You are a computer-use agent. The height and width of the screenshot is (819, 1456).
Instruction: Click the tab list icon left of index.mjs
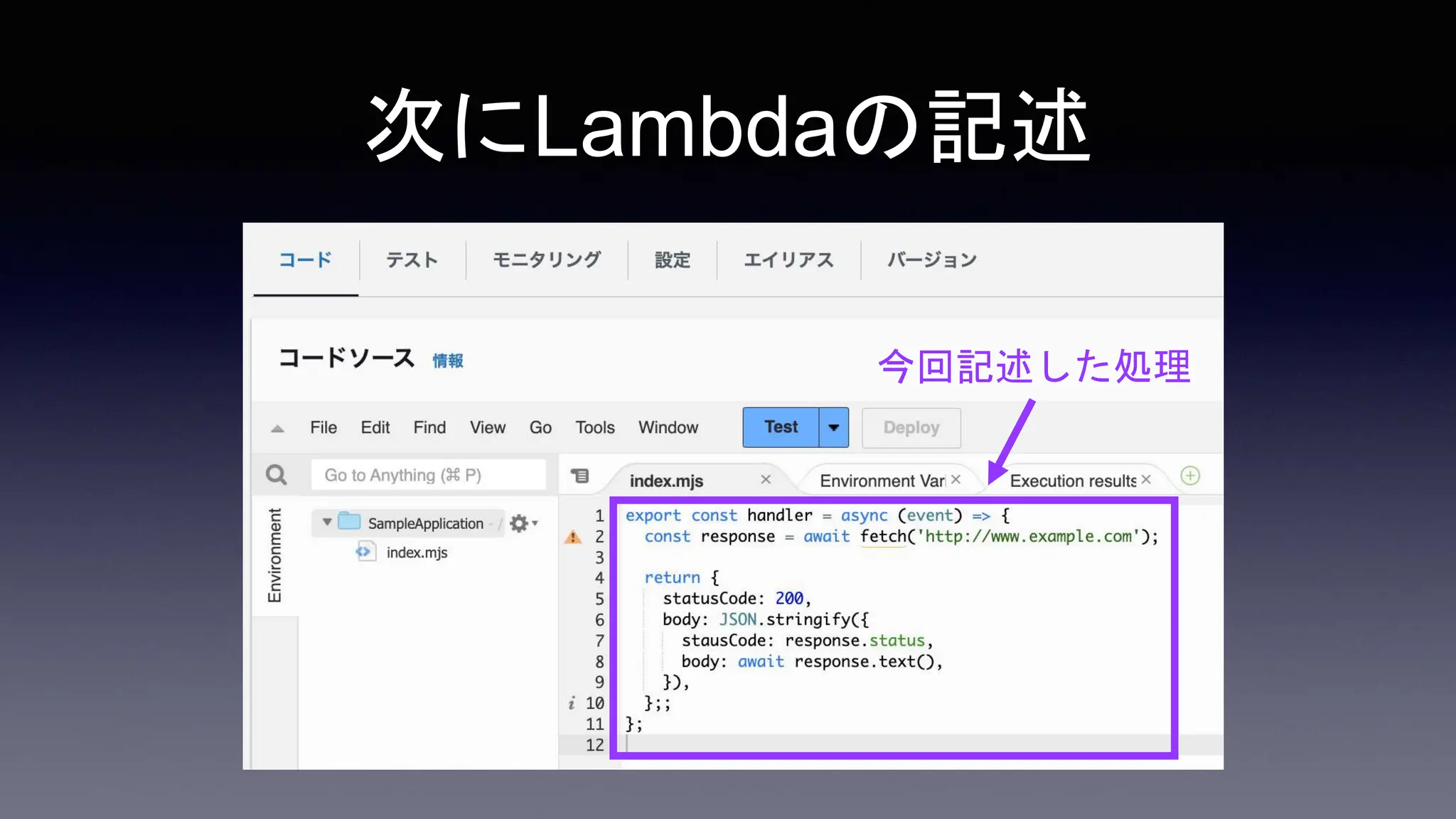tap(580, 476)
